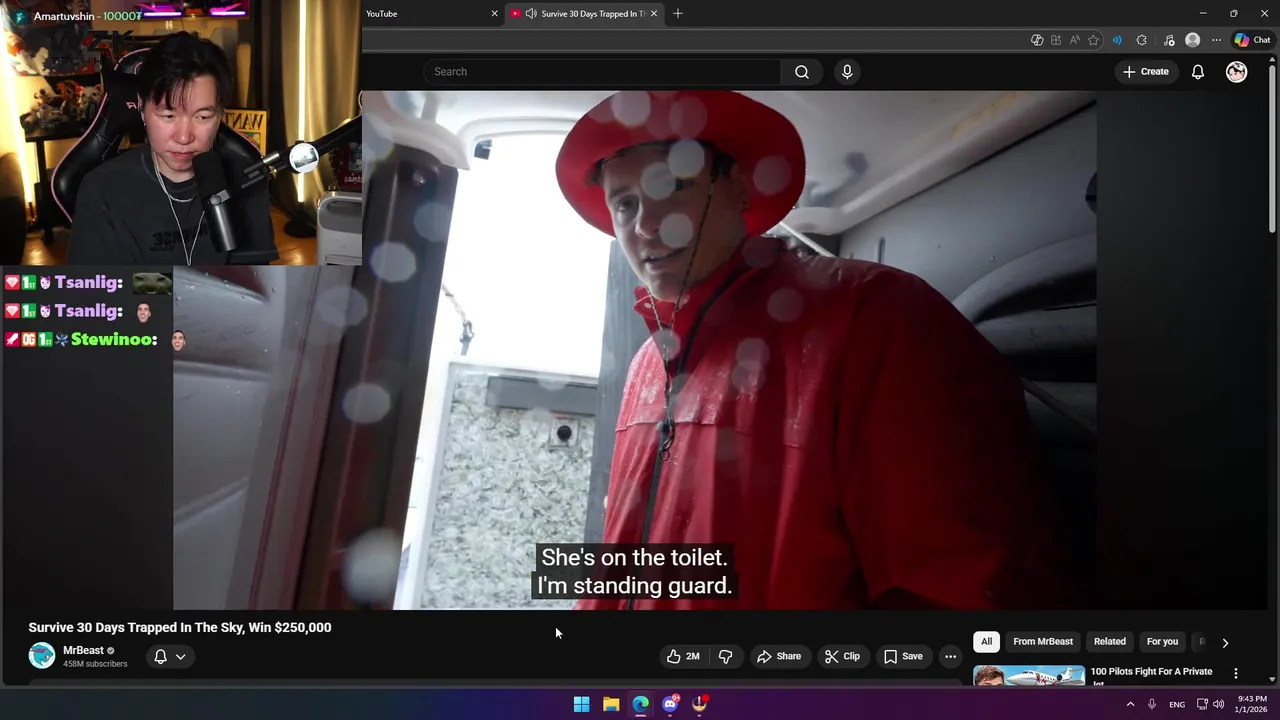This screenshot has width=1280, height=720.
Task: Focus the YouTube Search input field
Action: click(x=603, y=72)
